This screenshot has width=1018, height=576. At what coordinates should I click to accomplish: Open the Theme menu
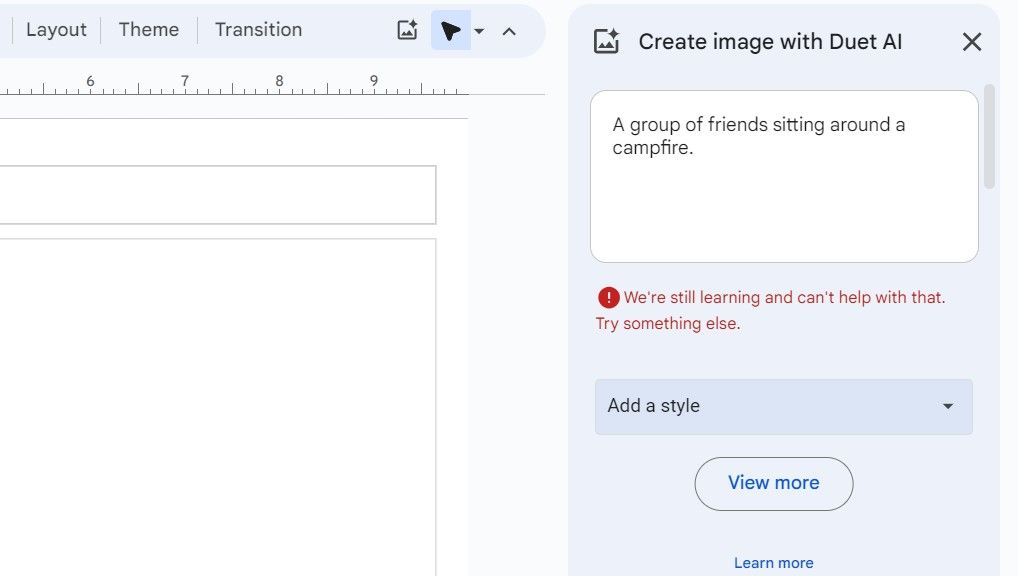(x=148, y=30)
